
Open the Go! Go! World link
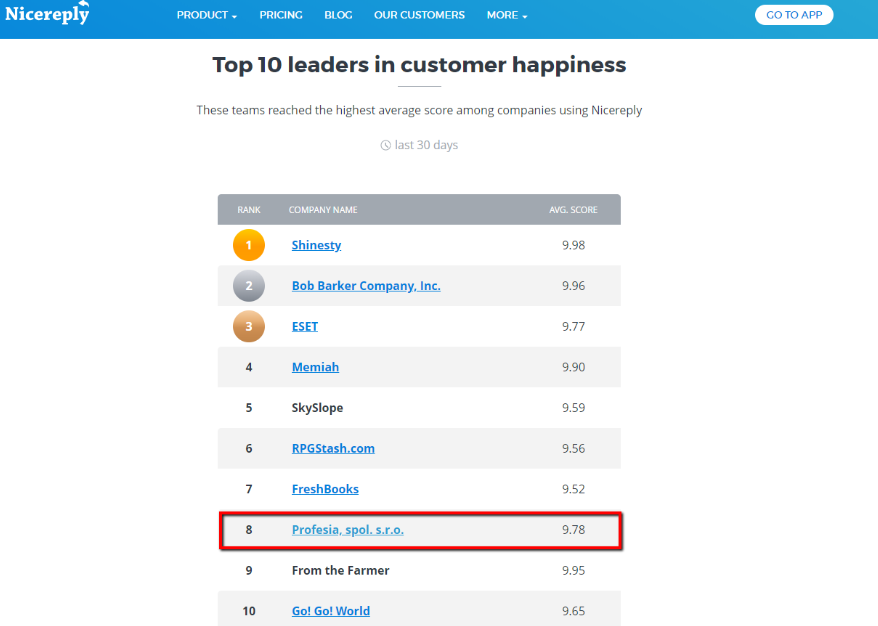tap(331, 611)
